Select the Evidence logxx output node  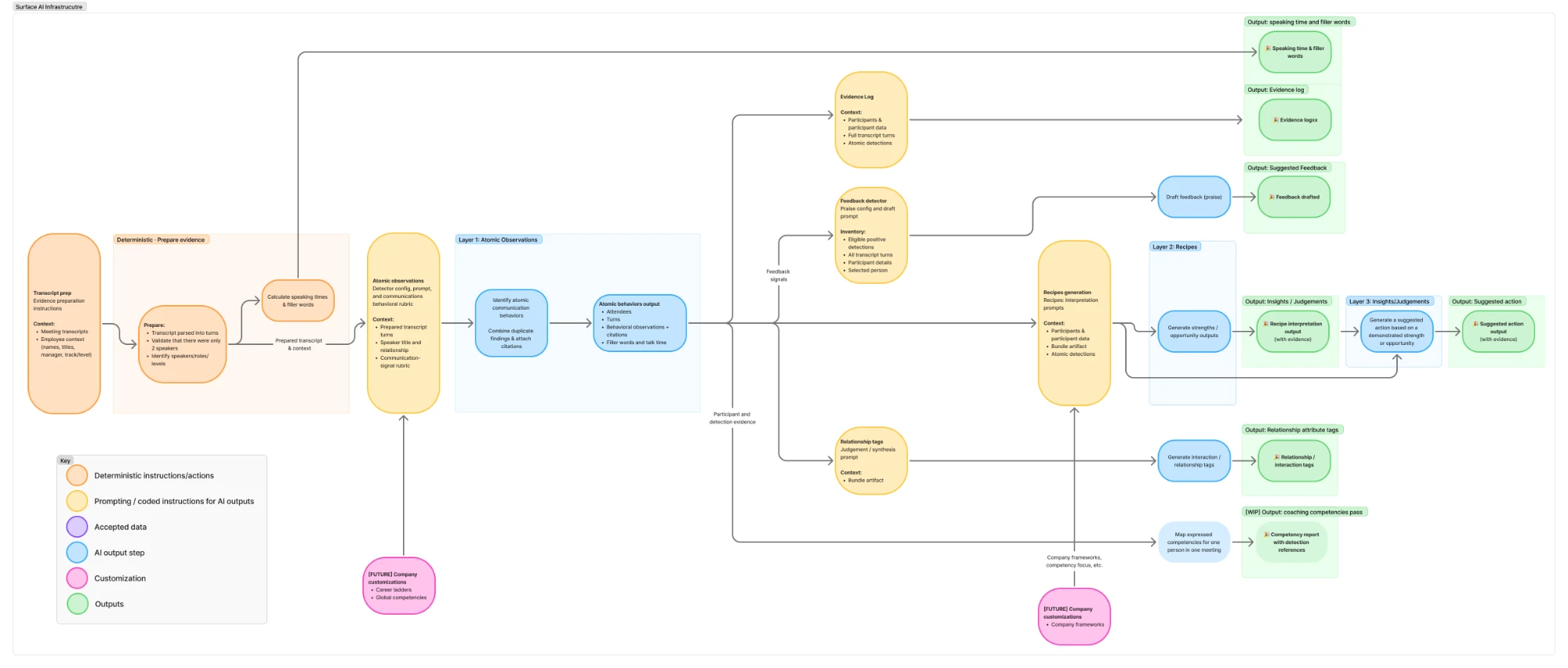1295,120
